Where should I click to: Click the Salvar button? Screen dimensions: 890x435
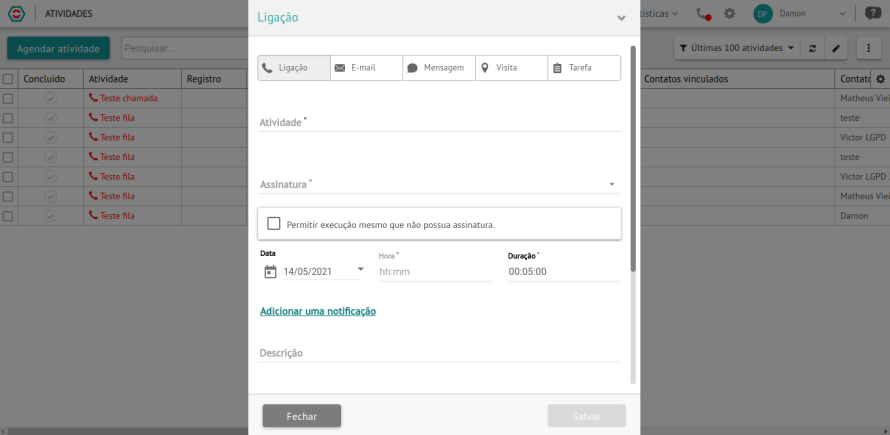click(586, 416)
